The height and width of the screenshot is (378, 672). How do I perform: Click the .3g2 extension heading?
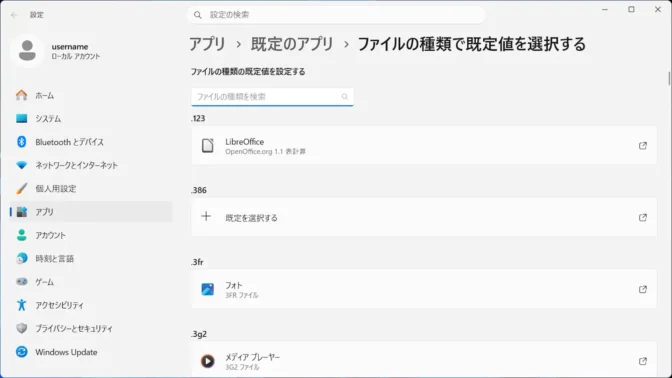[199, 334]
